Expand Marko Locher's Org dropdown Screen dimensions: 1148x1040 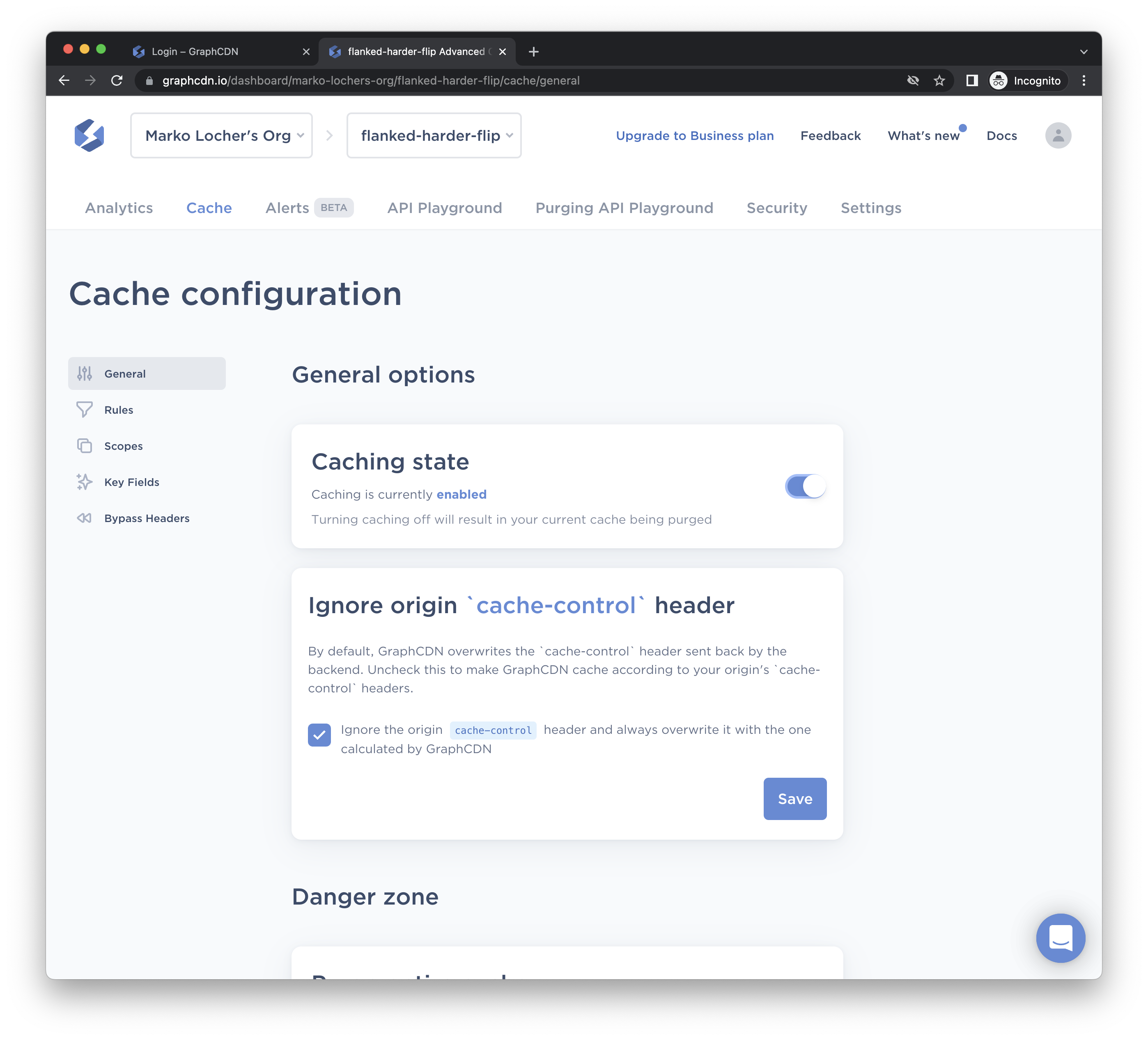tap(222, 135)
